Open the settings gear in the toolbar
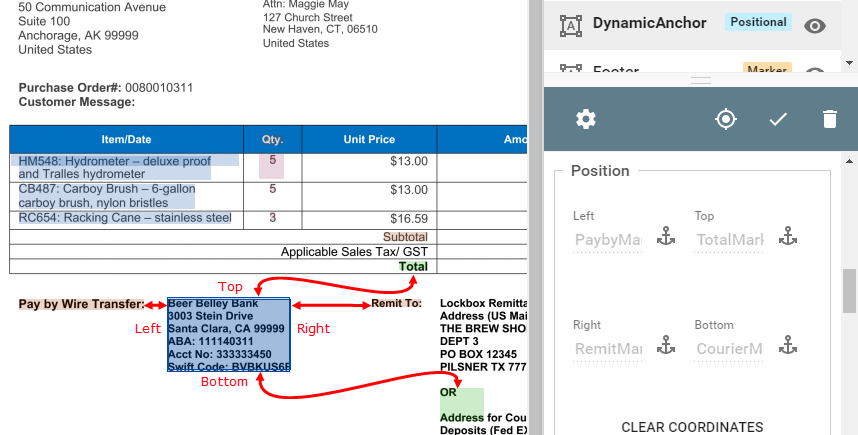 click(586, 120)
